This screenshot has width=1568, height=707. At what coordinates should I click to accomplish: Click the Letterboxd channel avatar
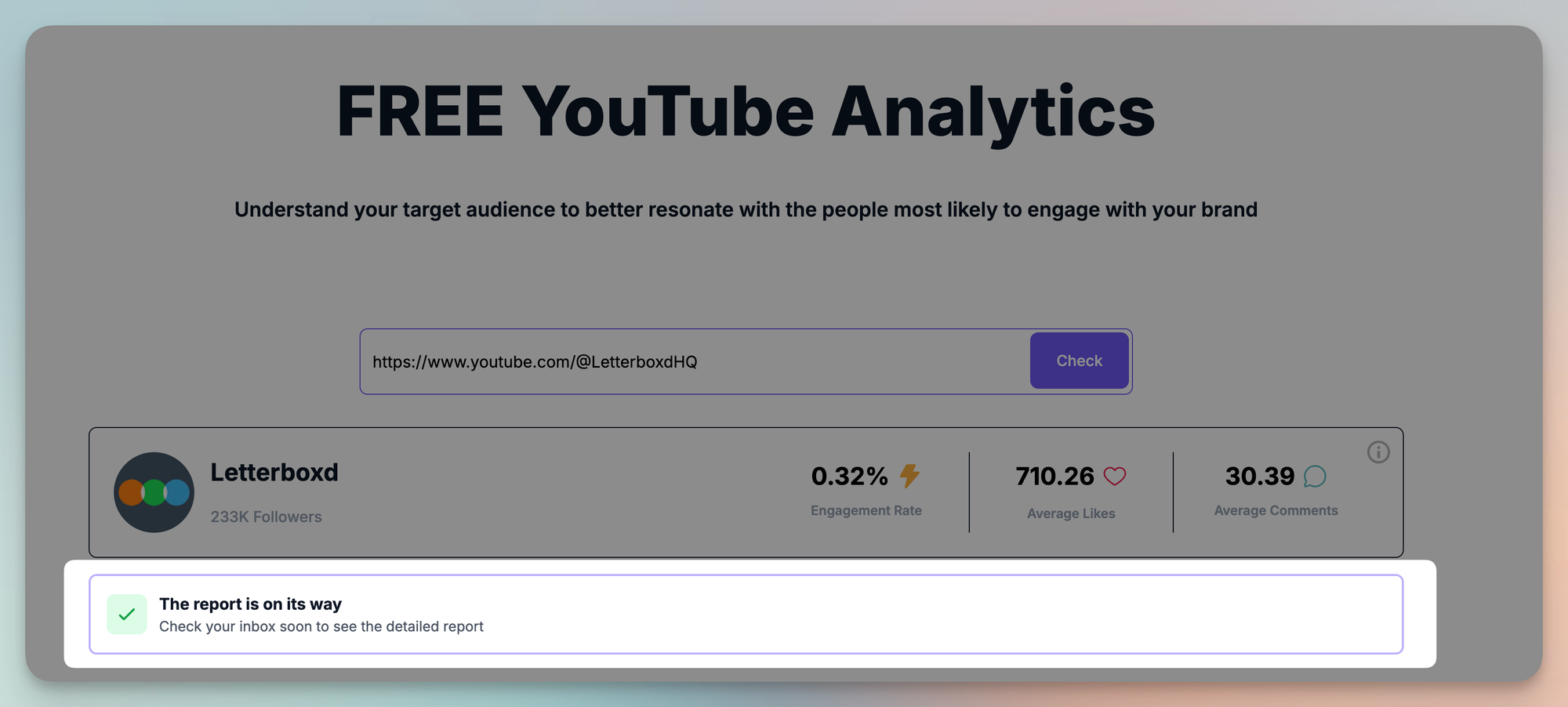154,492
